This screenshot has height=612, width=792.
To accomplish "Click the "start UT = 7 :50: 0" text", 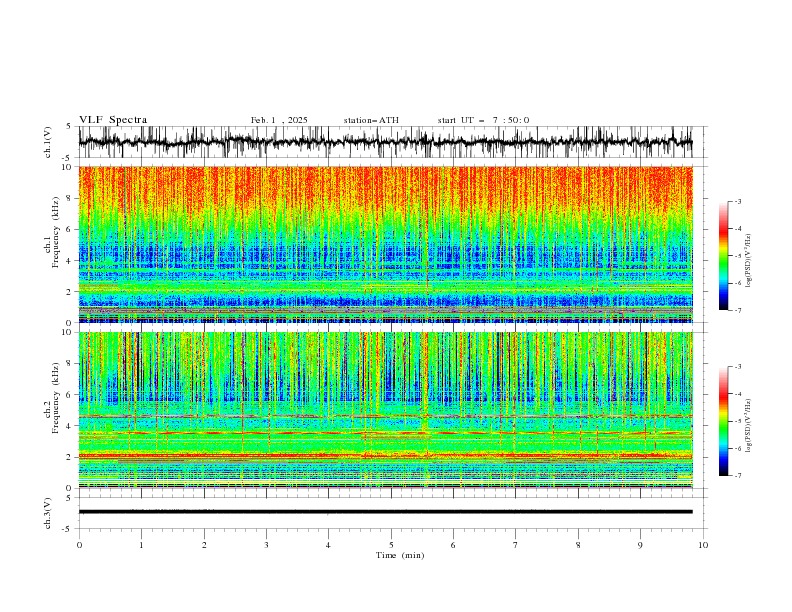I will tap(483, 120).
